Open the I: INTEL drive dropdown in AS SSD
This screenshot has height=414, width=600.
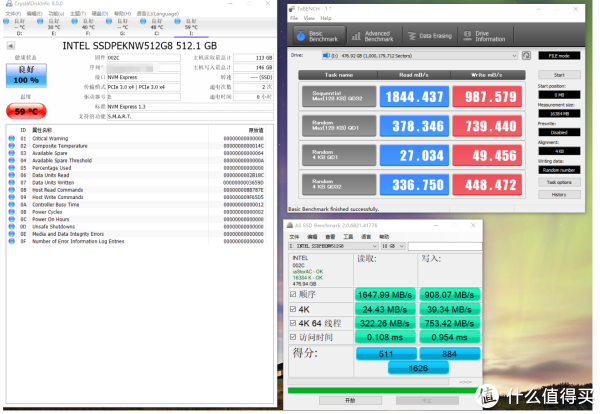[333, 246]
